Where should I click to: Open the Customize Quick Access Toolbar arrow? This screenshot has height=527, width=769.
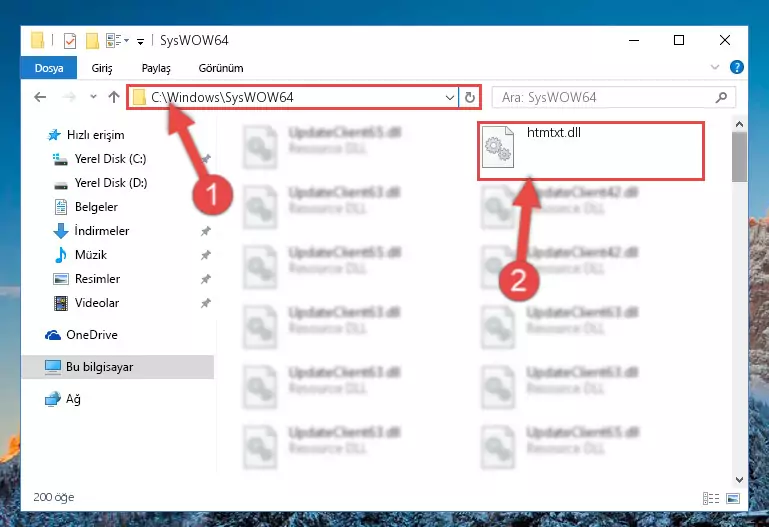pos(140,42)
